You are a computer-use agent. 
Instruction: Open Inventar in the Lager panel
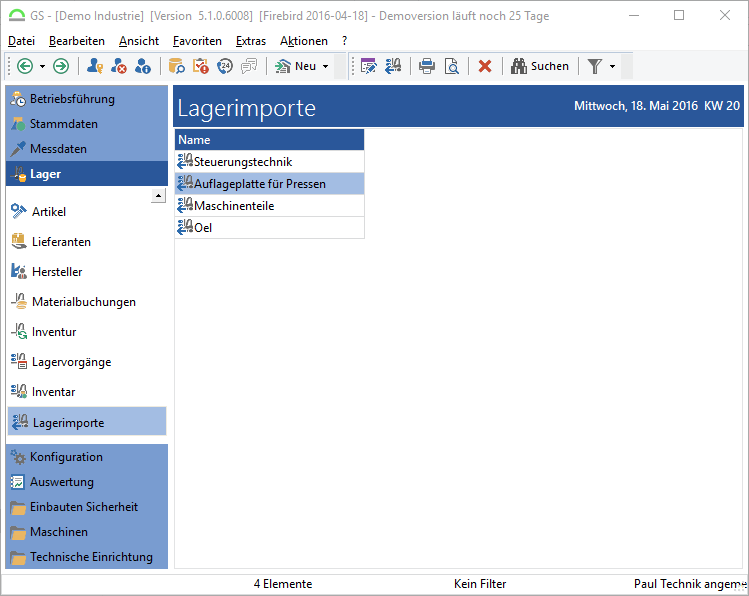click(43, 392)
